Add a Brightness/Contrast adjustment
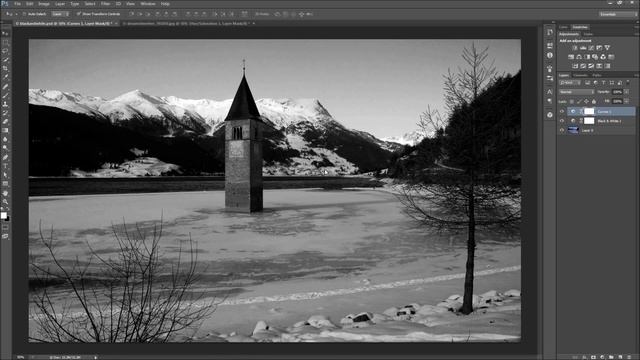The height and width of the screenshot is (360, 640). click(x=575, y=48)
